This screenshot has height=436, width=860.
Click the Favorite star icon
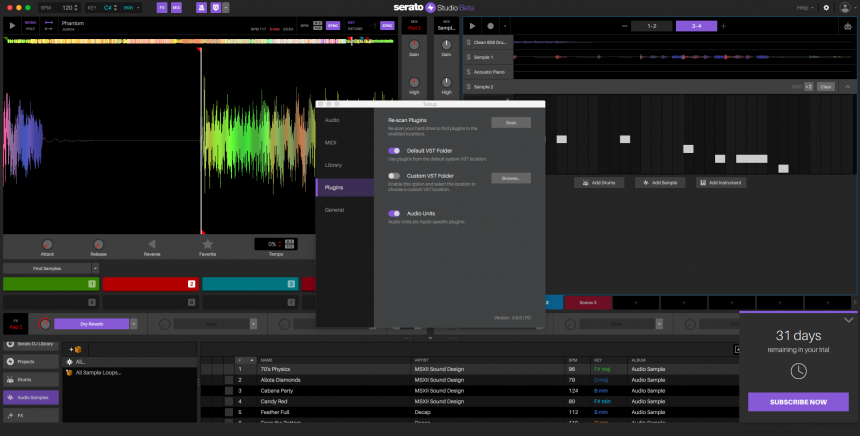point(208,244)
